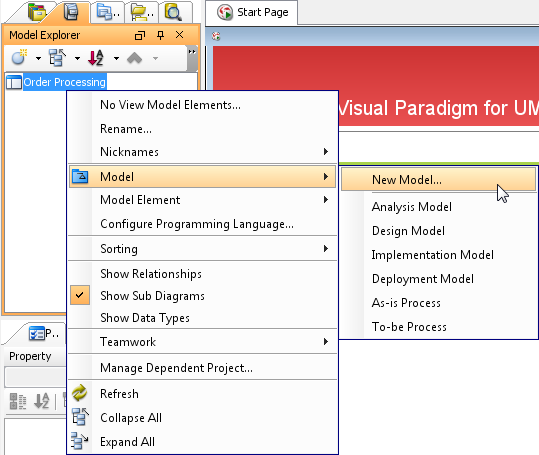Select Order Processing project node

(65, 82)
